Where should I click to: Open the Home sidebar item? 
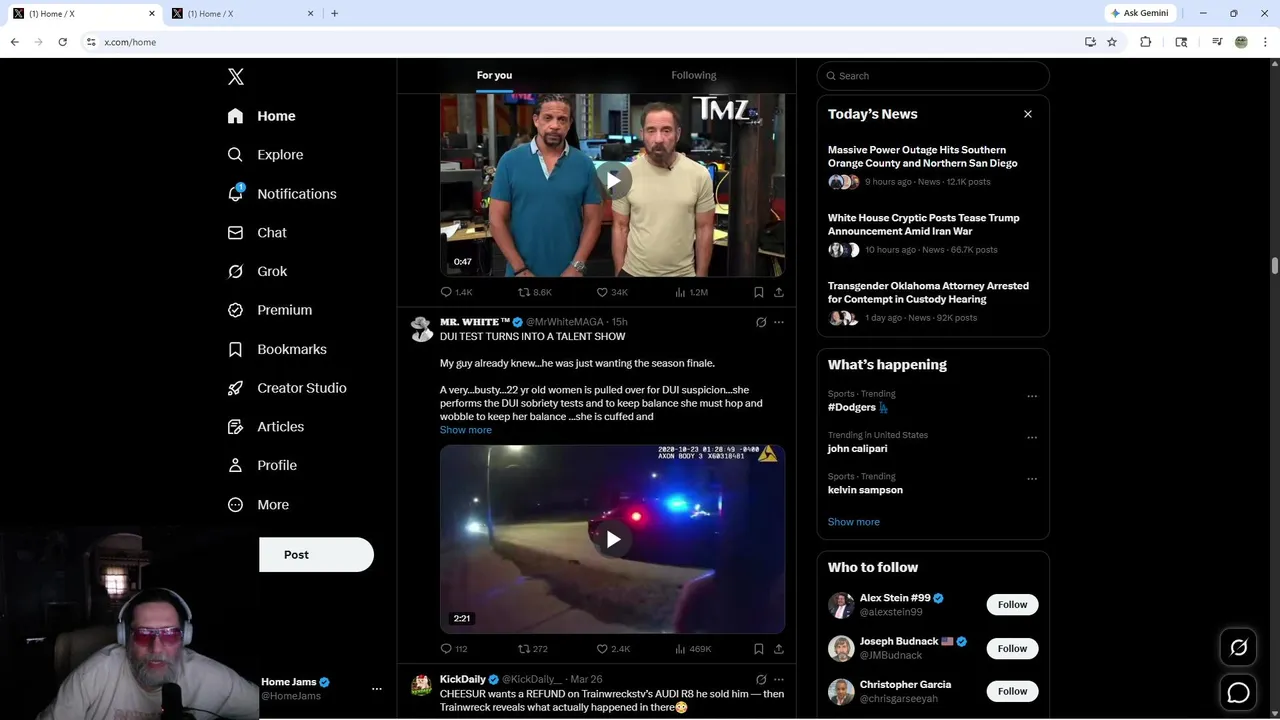click(261, 116)
